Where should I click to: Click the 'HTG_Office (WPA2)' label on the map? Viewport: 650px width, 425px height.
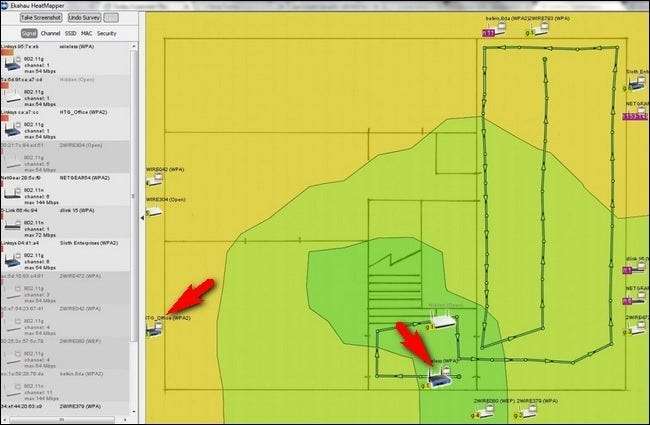168,318
